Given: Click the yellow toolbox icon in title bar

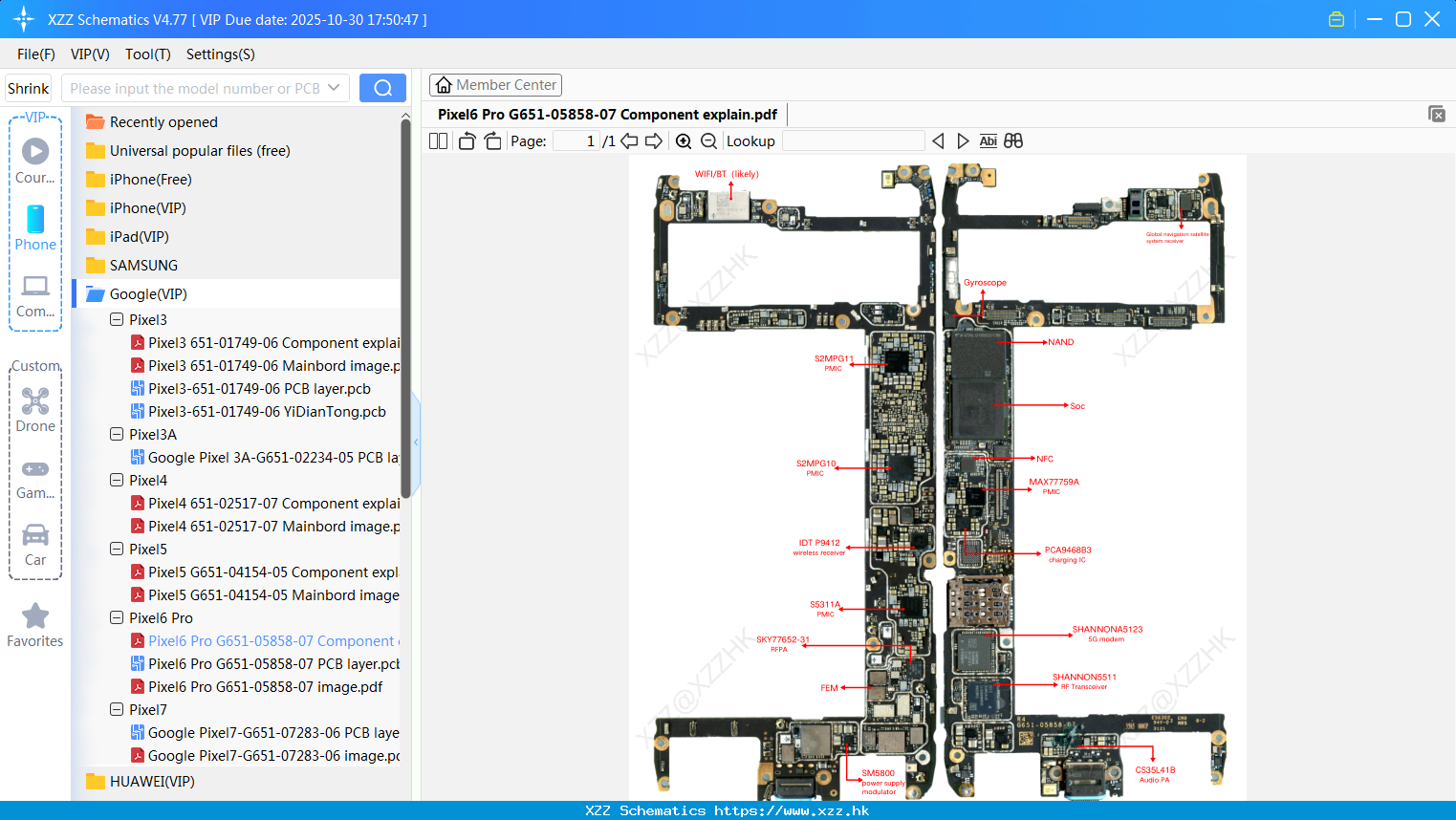Looking at the screenshot, I should tap(1336, 19).
